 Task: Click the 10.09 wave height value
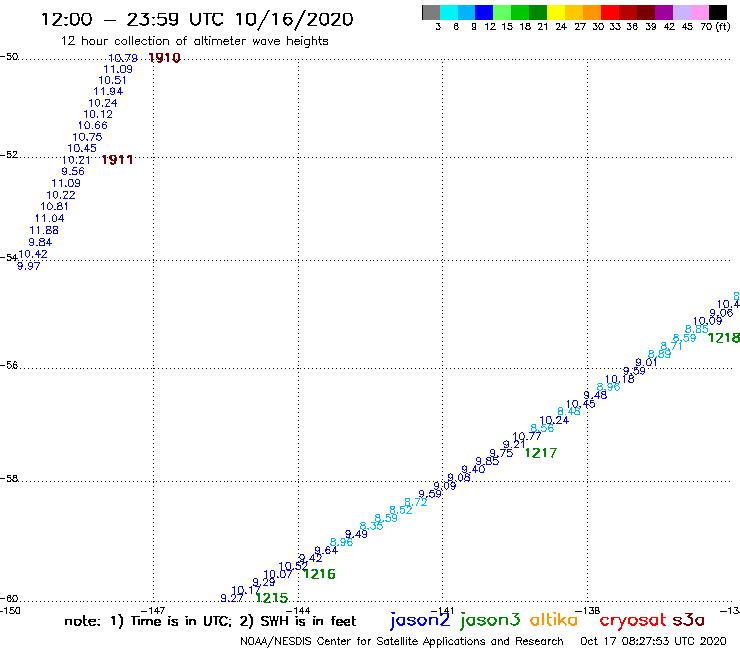coord(707,321)
